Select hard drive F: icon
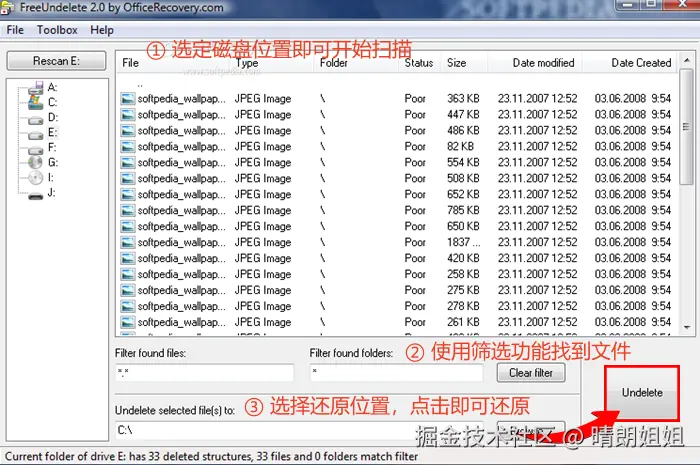Image resolution: width=700 pixels, height=465 pixels. (x=36, y=150)
